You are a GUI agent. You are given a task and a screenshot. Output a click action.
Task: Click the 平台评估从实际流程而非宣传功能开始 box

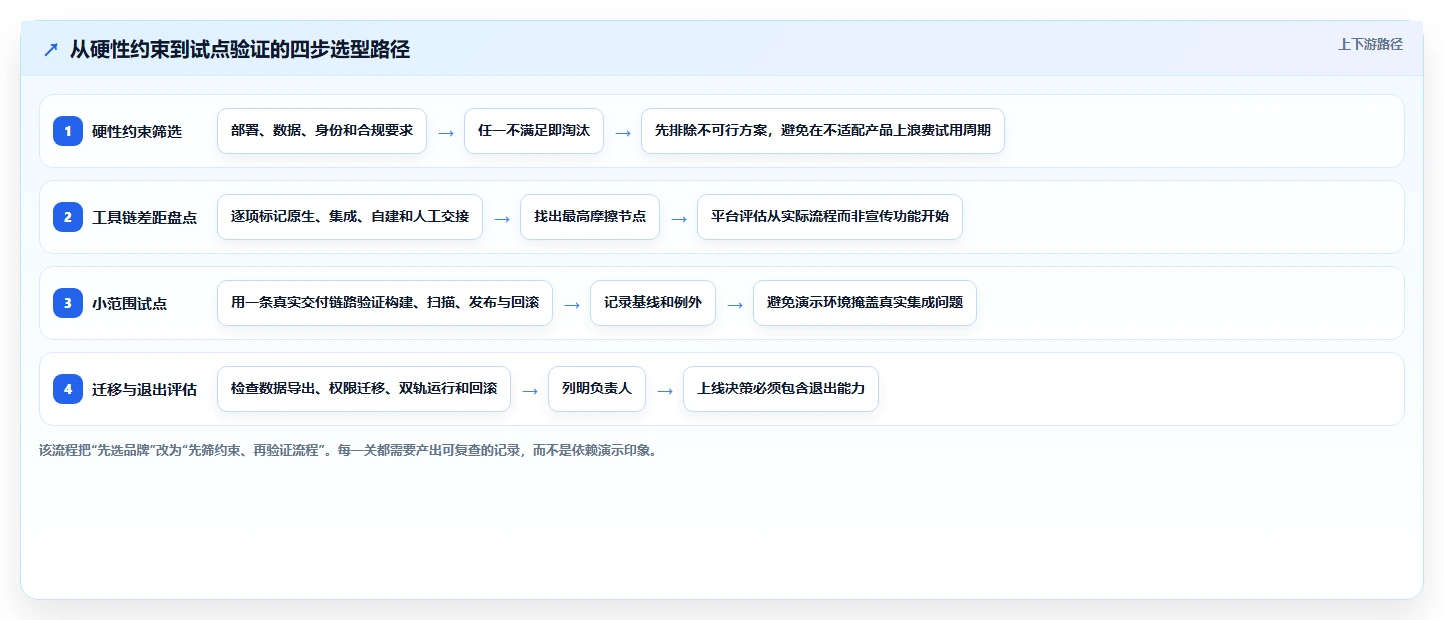click(x=830, y=217)
